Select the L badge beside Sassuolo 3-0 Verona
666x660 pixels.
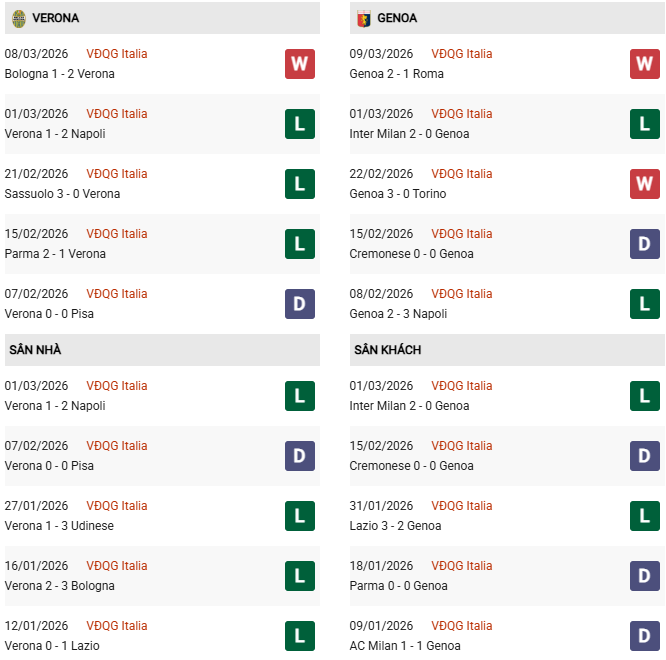point(299,184)
